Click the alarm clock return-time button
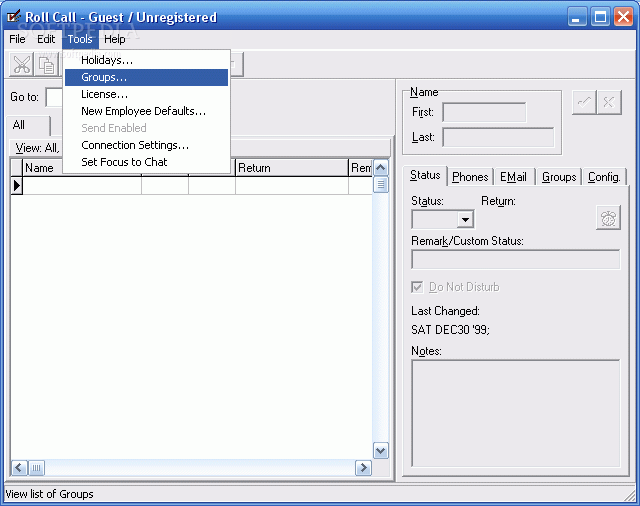Screen dimensions: 640x506 click(608, 217)
